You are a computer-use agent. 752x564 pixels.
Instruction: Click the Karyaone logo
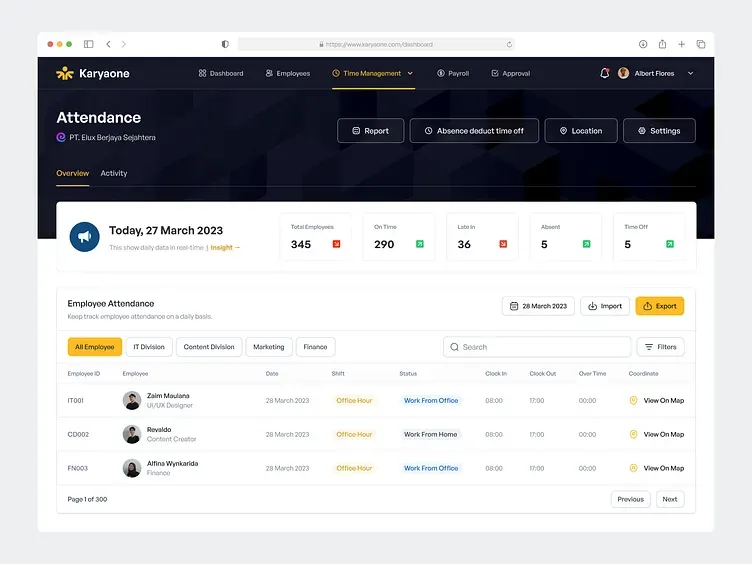point(93,73)
